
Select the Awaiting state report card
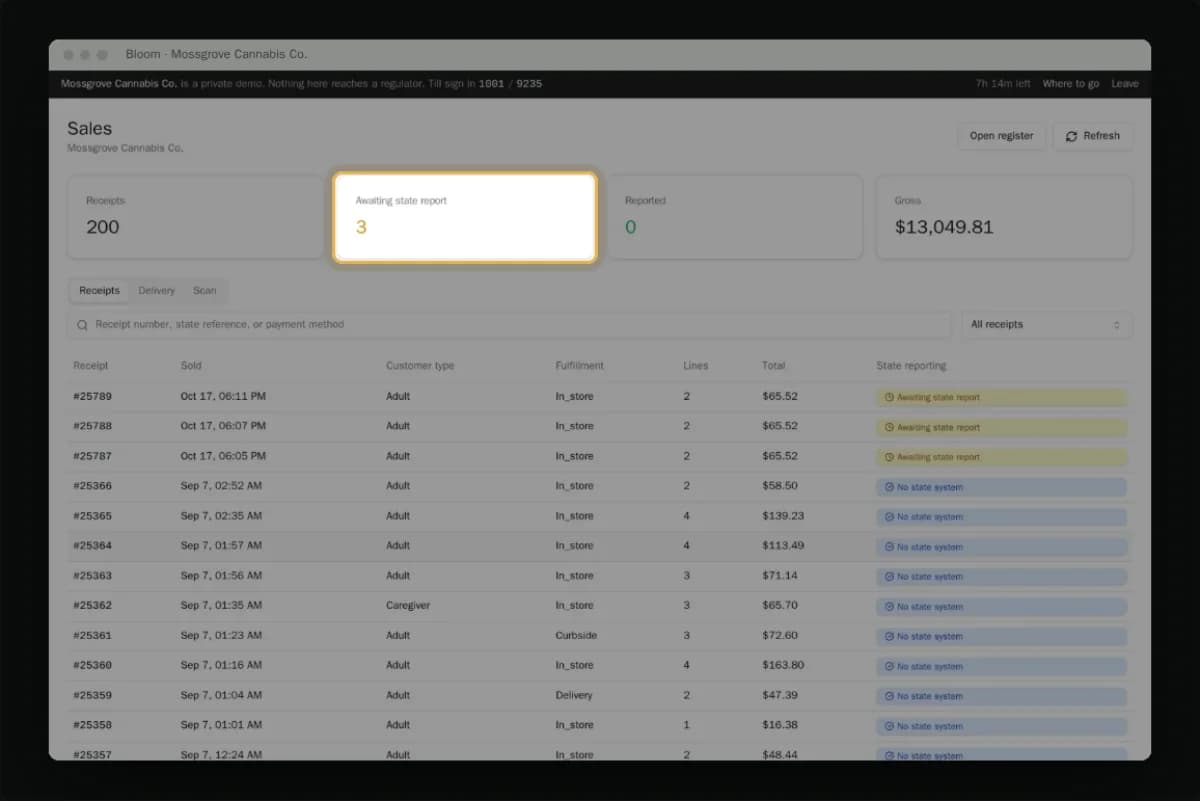465,218
